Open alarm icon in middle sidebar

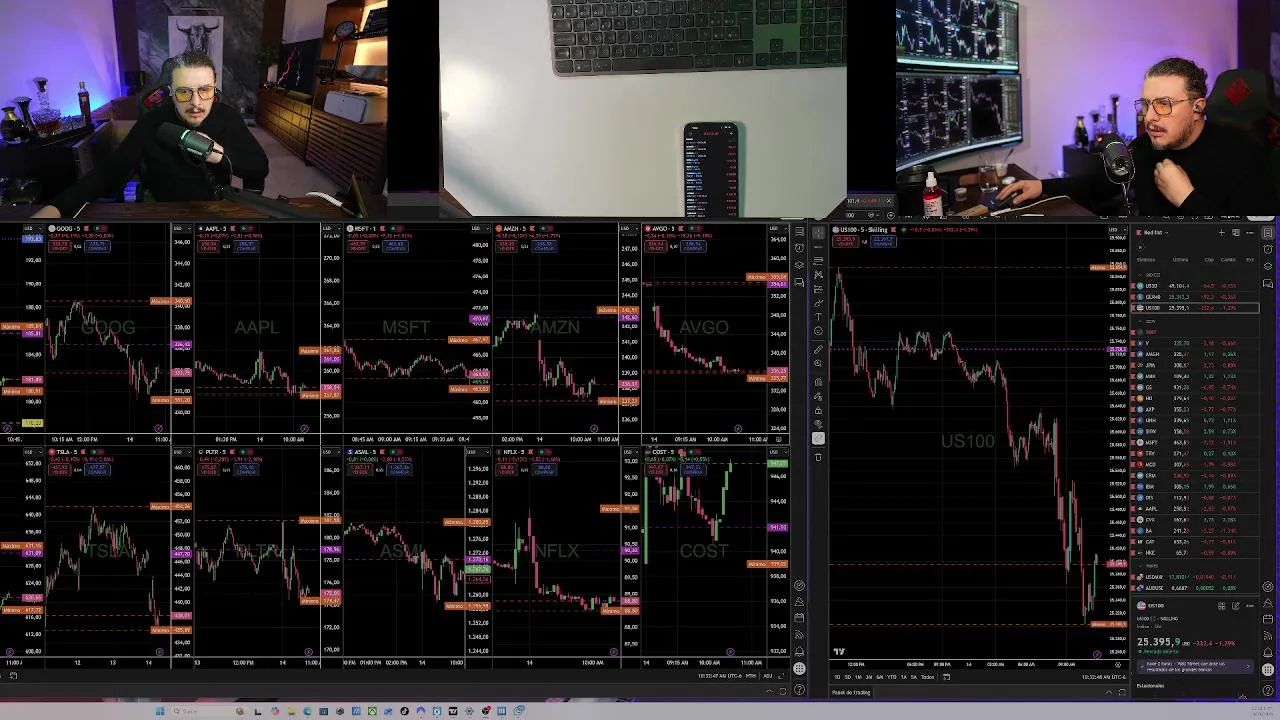pos(799,247)
